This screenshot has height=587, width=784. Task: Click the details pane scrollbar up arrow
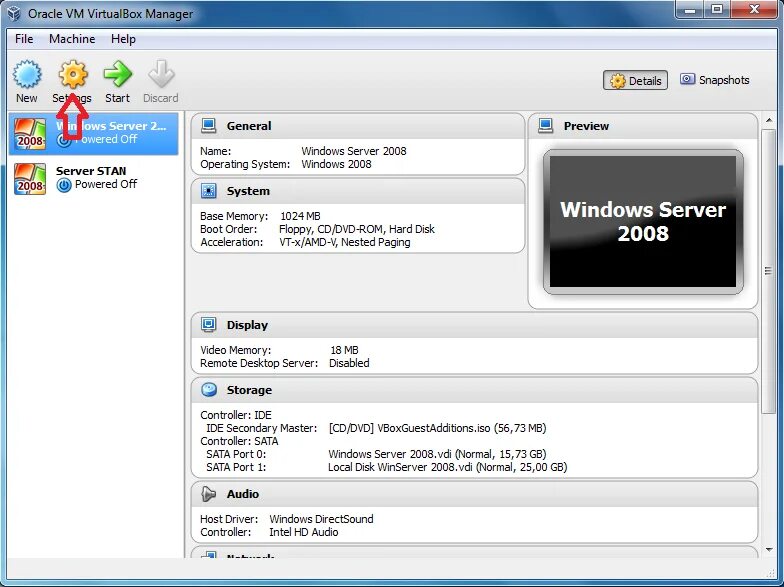click(x=769, y=120)
